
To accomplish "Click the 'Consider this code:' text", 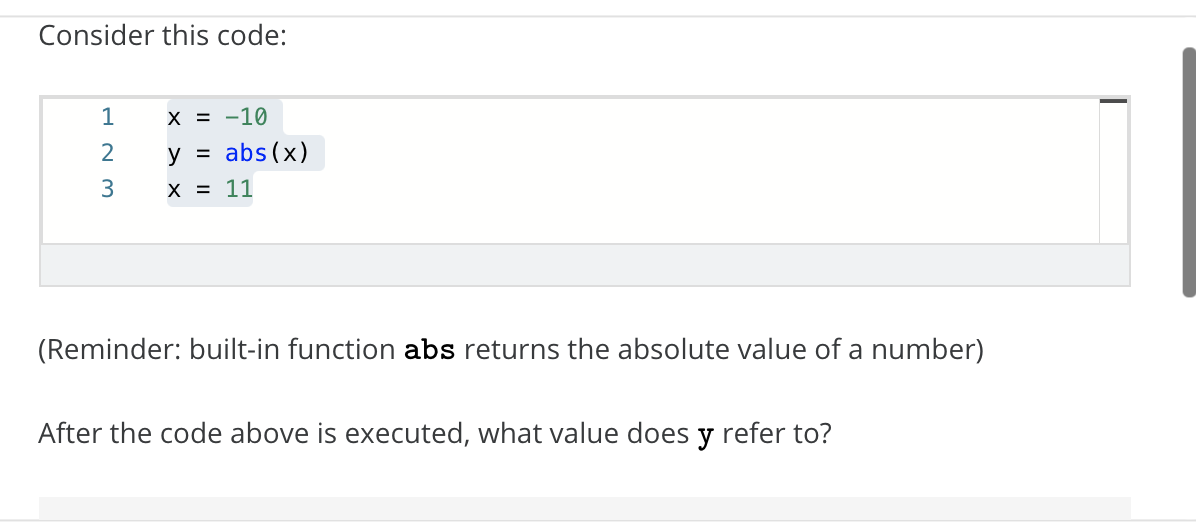I will click(x=162, y=36).
